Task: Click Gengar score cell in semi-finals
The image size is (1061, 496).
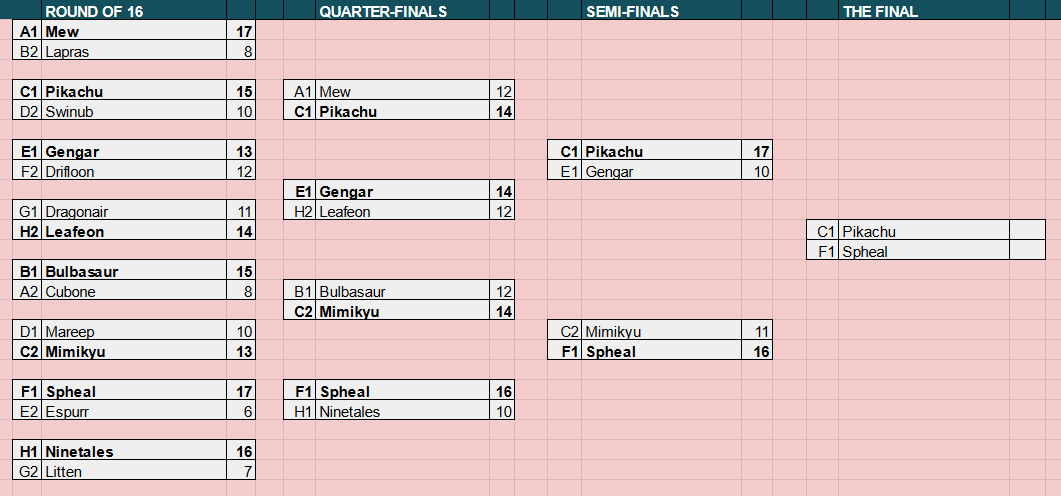Action: pyautogui.click(x=757, y=172)
